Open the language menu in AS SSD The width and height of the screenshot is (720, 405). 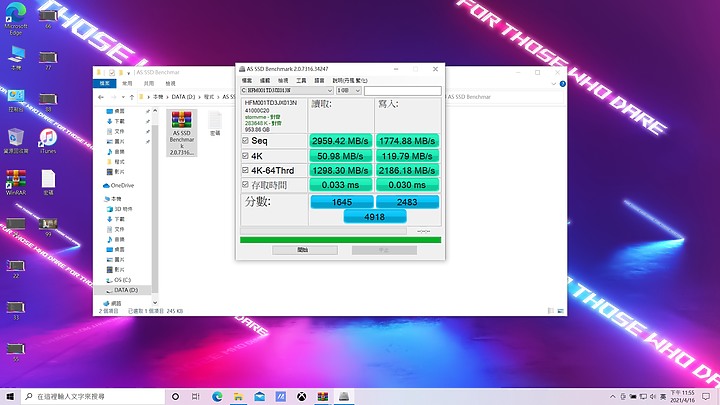pos(319,80)
